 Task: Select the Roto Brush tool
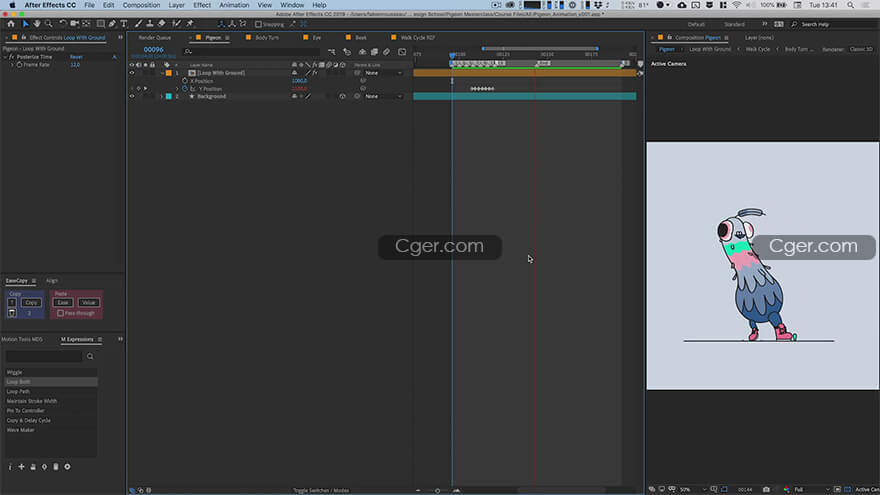click(176, 24)
